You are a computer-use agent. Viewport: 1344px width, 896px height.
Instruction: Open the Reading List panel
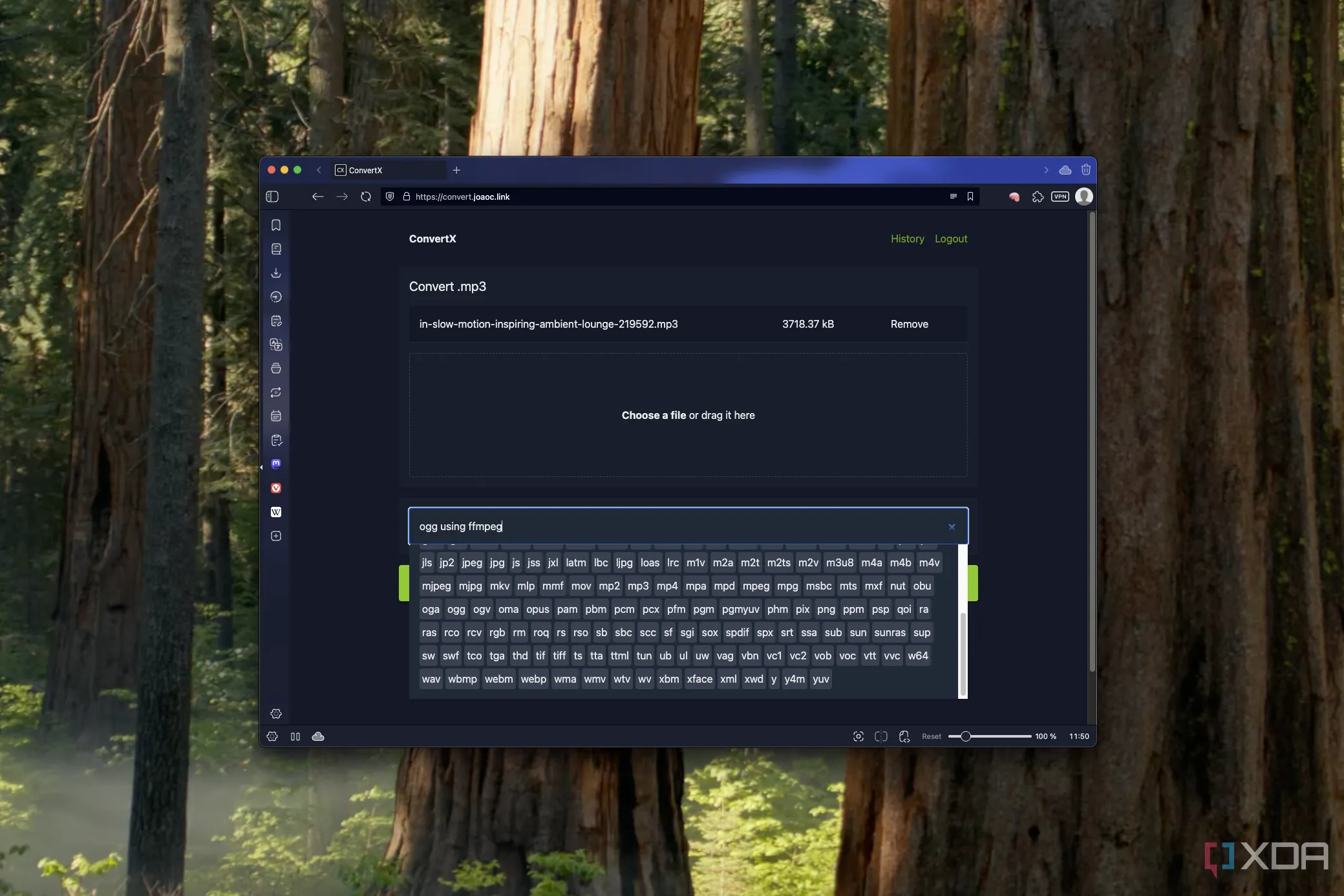click(276, 249)
